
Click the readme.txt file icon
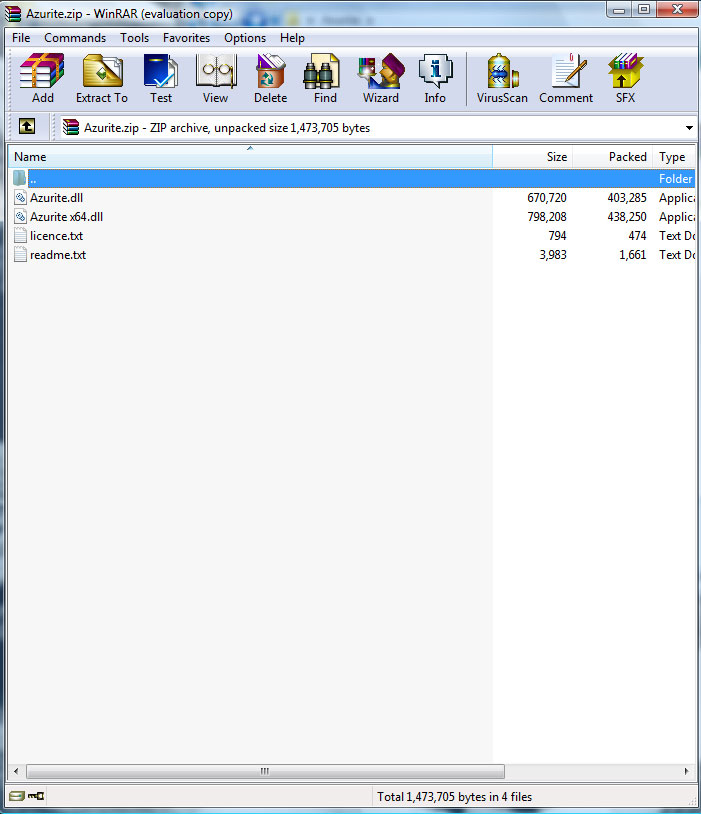[x=20, y=255]
